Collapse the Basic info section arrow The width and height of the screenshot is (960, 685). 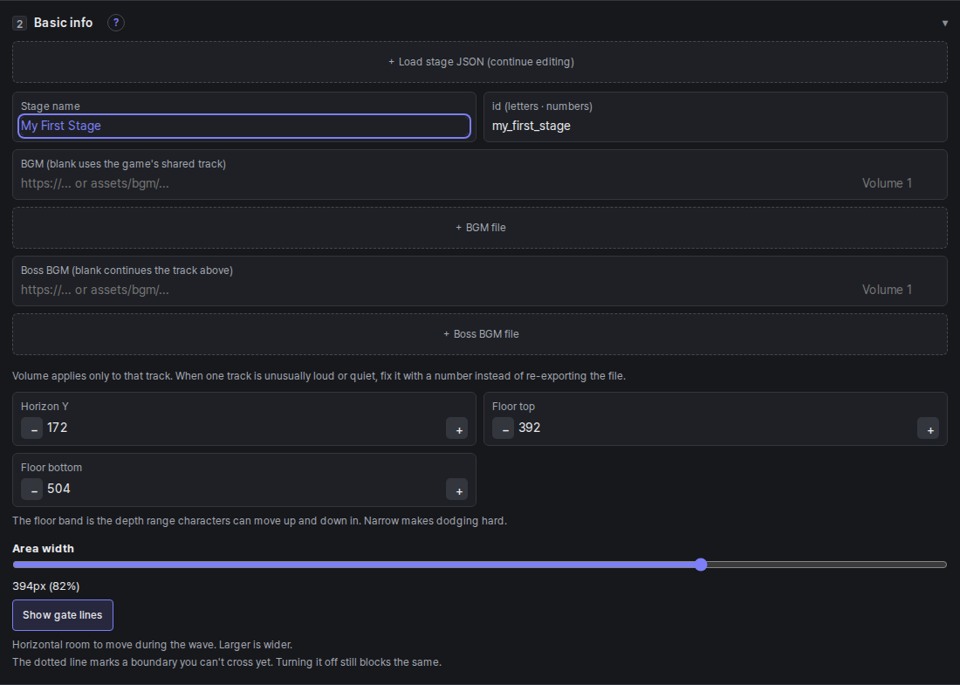pos(945,23)
